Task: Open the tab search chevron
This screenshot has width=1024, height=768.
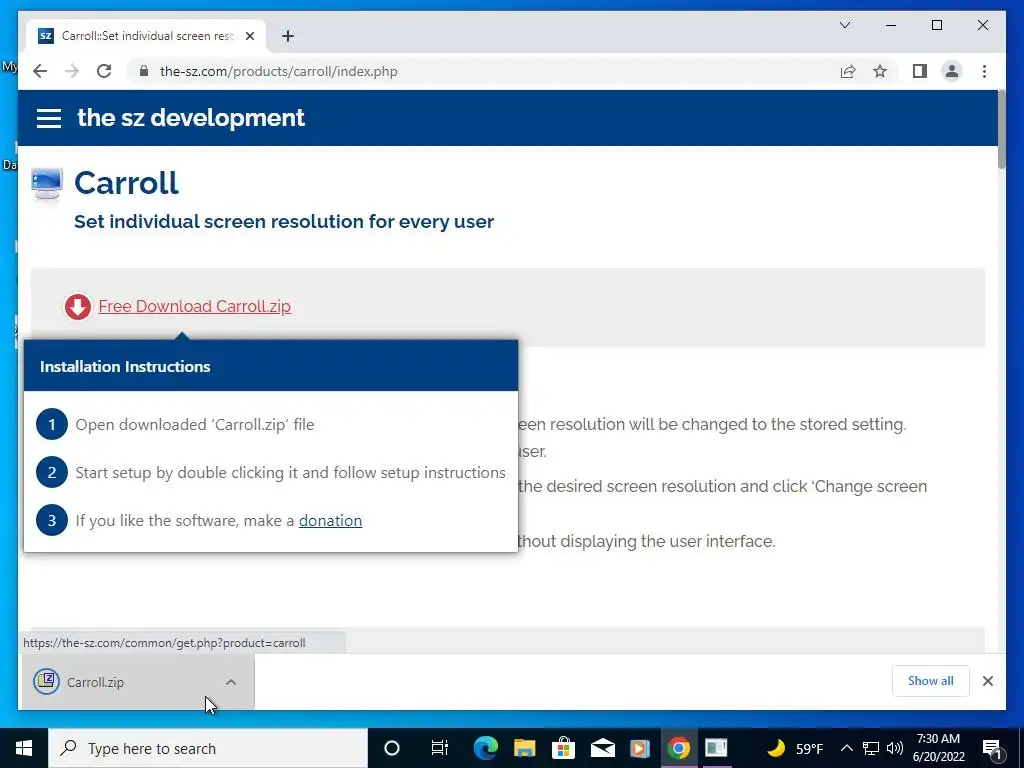Action: point(845,25)
